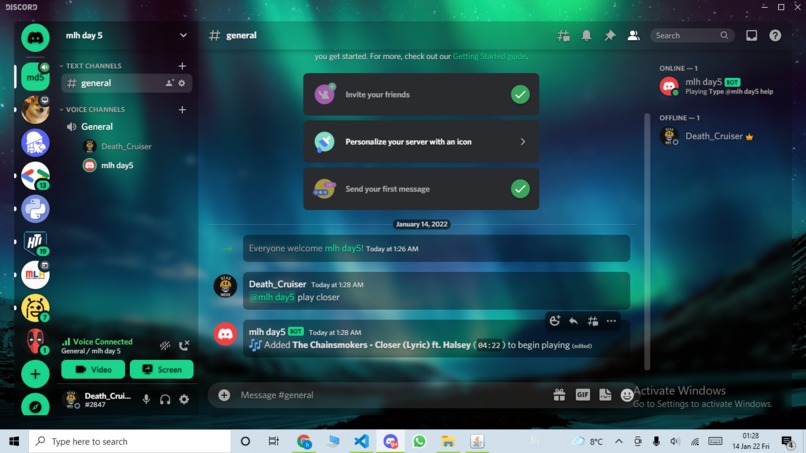Open Personalize your server with an icon
The width and height of the screenshot is (806, 453).
tap(421, 142)
